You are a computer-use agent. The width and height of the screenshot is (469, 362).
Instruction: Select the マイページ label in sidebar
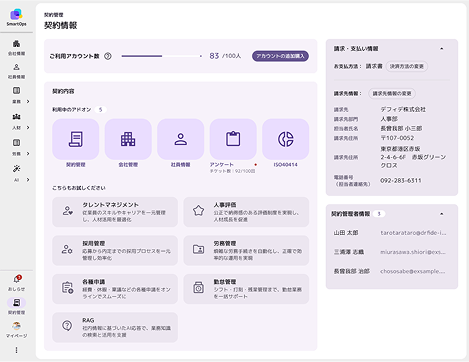point(16,336)
